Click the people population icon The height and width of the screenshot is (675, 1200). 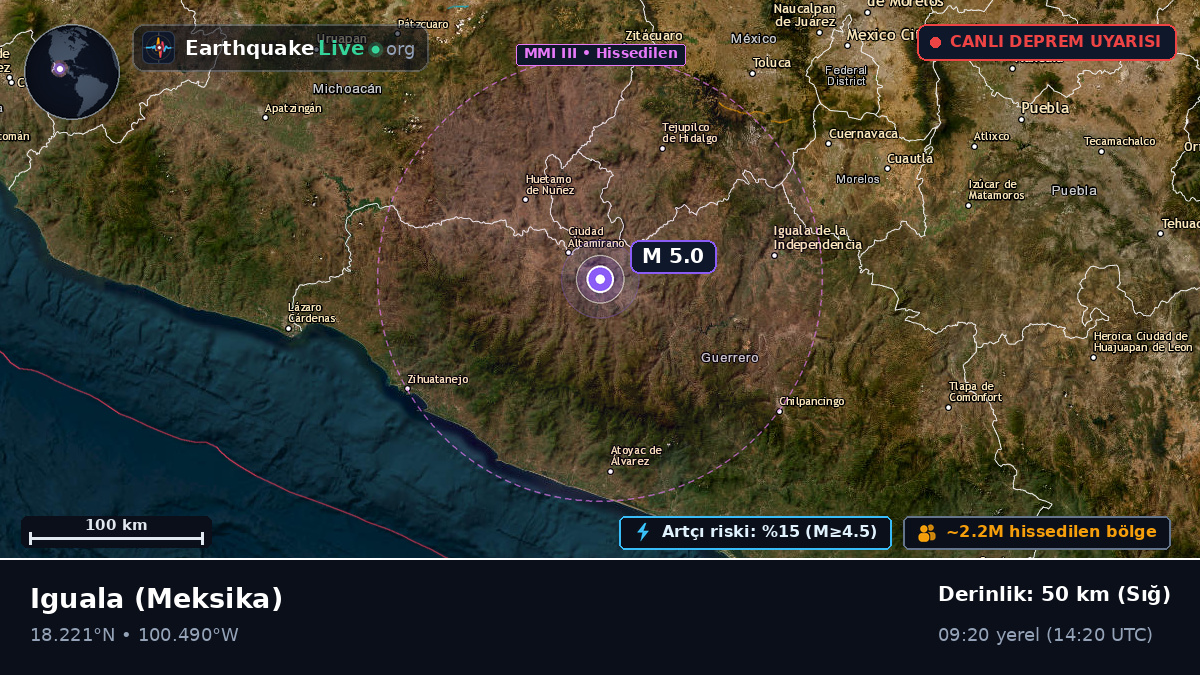[927, 532]
